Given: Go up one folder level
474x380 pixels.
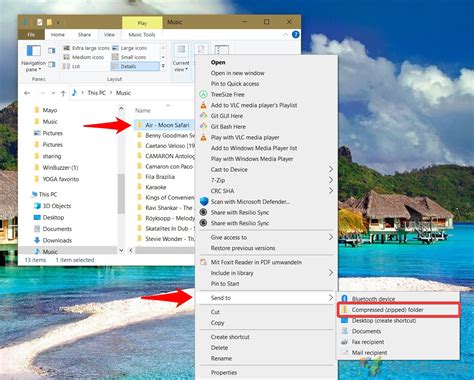Looking at the screenshot, I should click(x=63, y=93).
